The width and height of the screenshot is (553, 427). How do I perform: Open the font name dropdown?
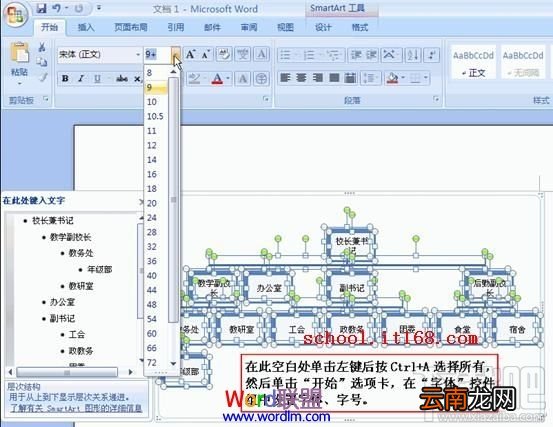138,55
